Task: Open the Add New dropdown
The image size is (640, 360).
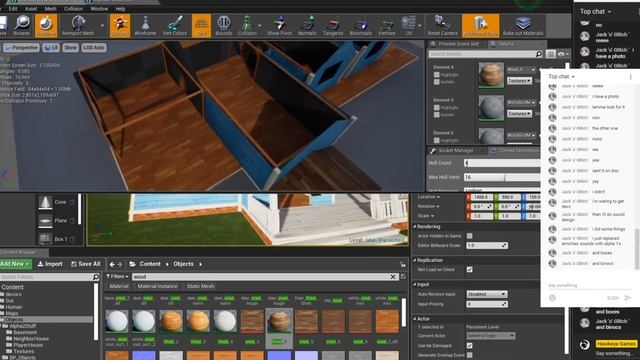Action: (15, 264)
